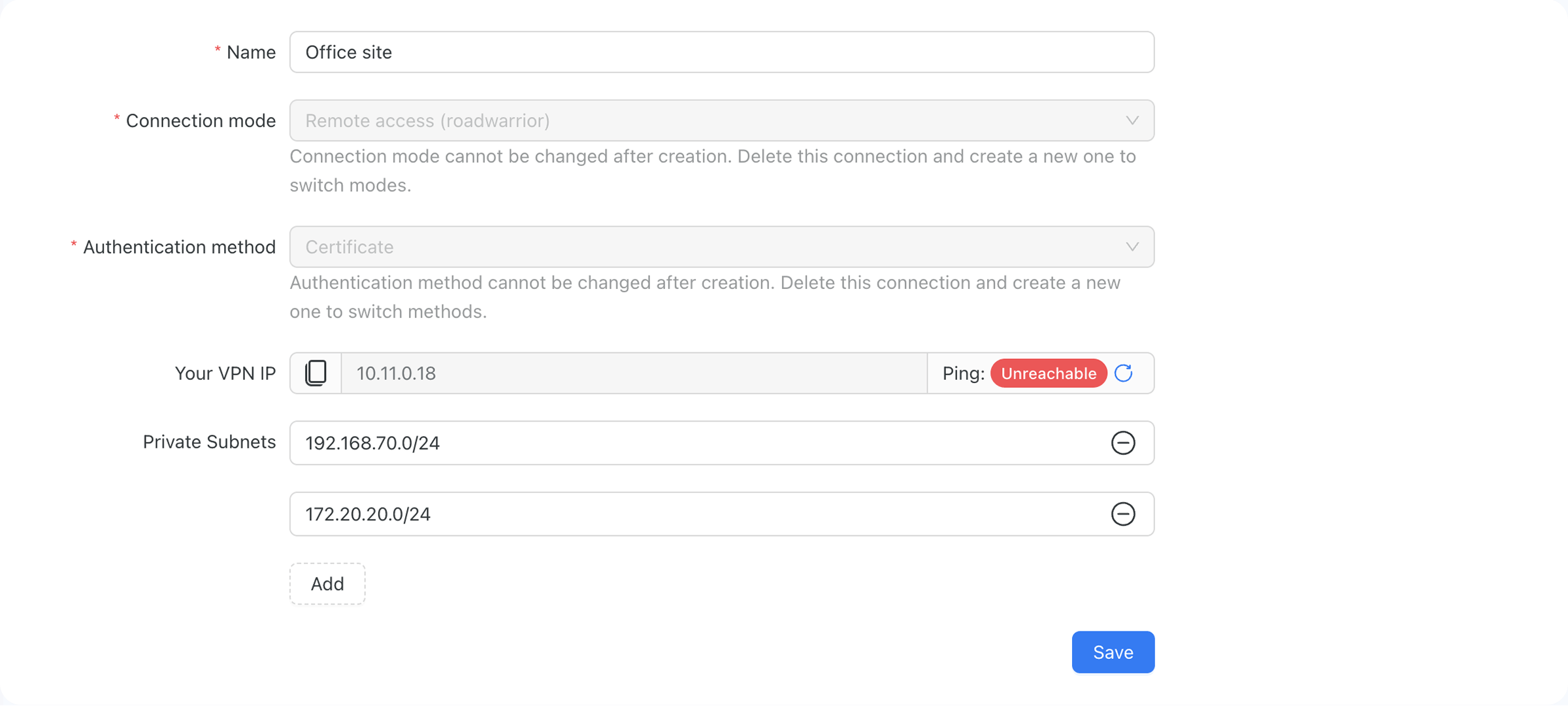Click the Connection mode chevron arrow
Viewport: 1568px width, 706px height.
click(x=1132, y=121)
